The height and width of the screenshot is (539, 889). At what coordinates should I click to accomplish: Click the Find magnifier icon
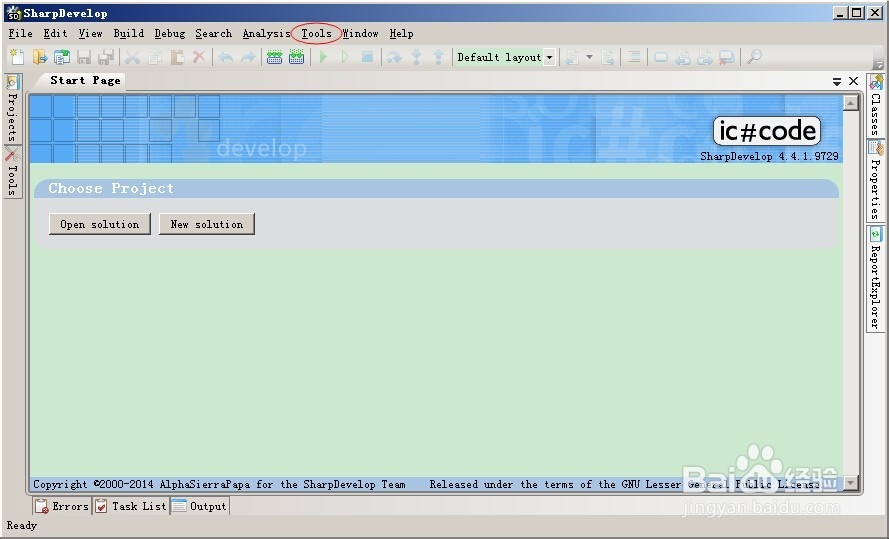754,57
